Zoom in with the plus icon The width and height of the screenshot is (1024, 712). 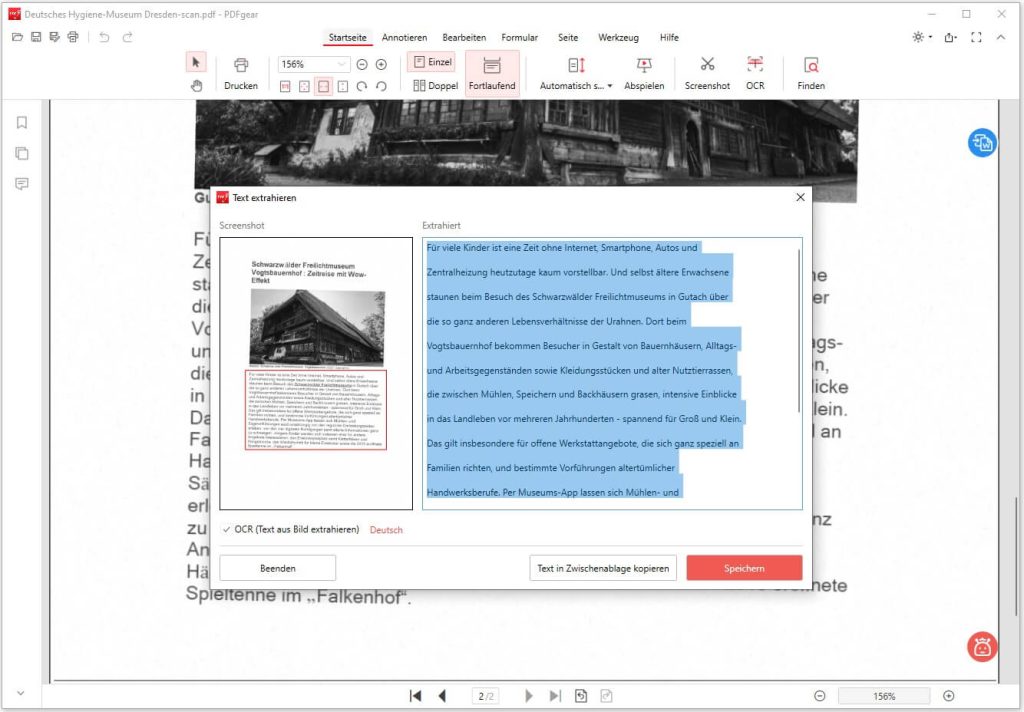383,62
